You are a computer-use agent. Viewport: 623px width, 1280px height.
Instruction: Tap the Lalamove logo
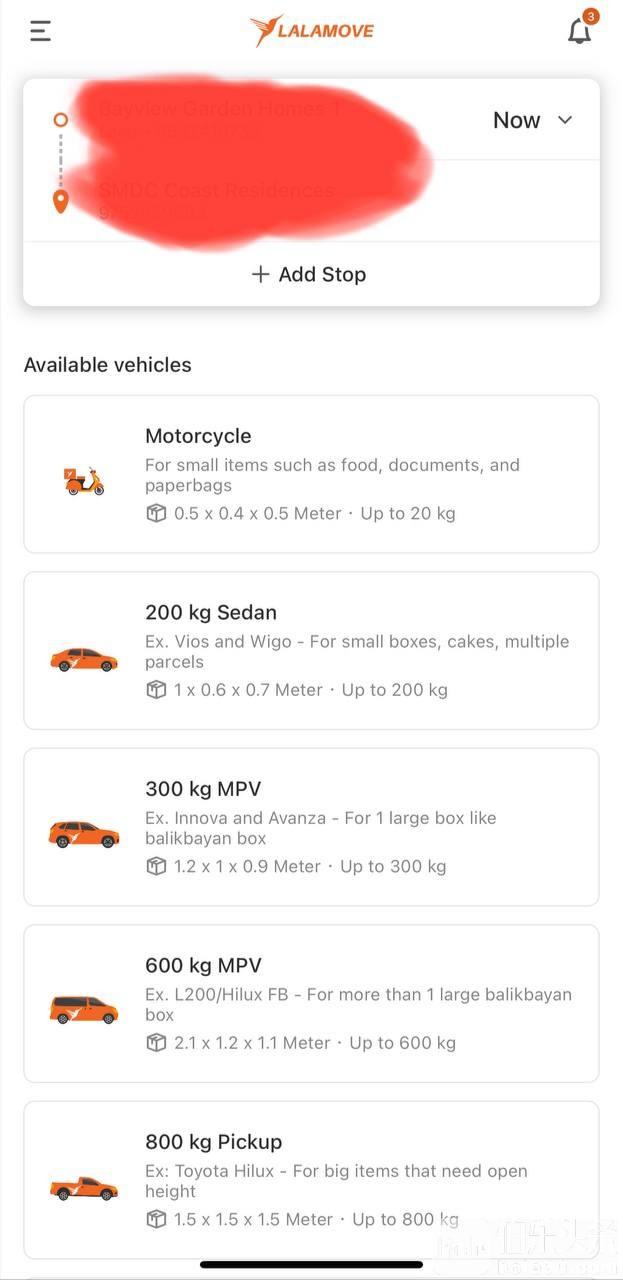pos(312,31)
